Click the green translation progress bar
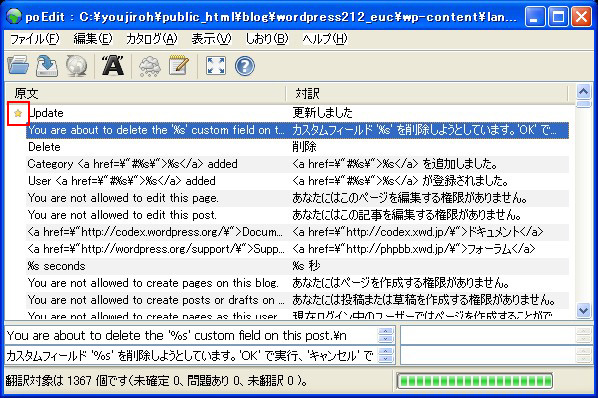 click(475, 380)
